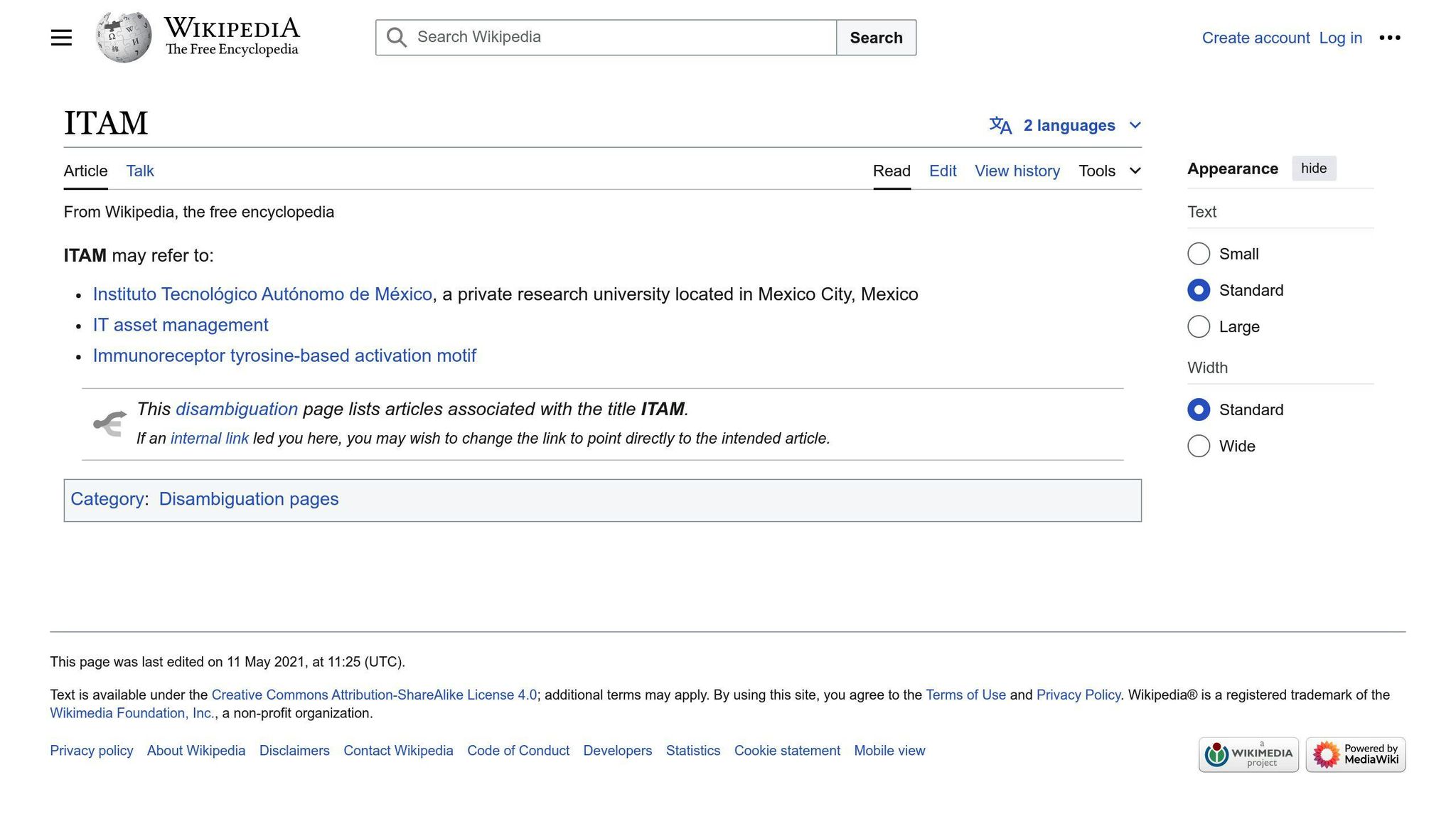Open Instituto Tecnológico Autónomo de México link
The height and width of the screenshot is (819, 1456).
tap(262, 294)
